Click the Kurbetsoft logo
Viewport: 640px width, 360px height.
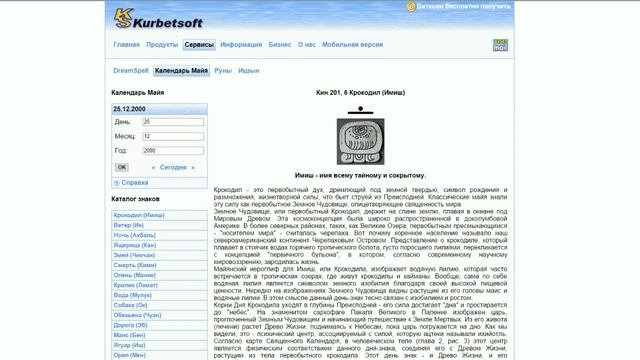(158, 19)
